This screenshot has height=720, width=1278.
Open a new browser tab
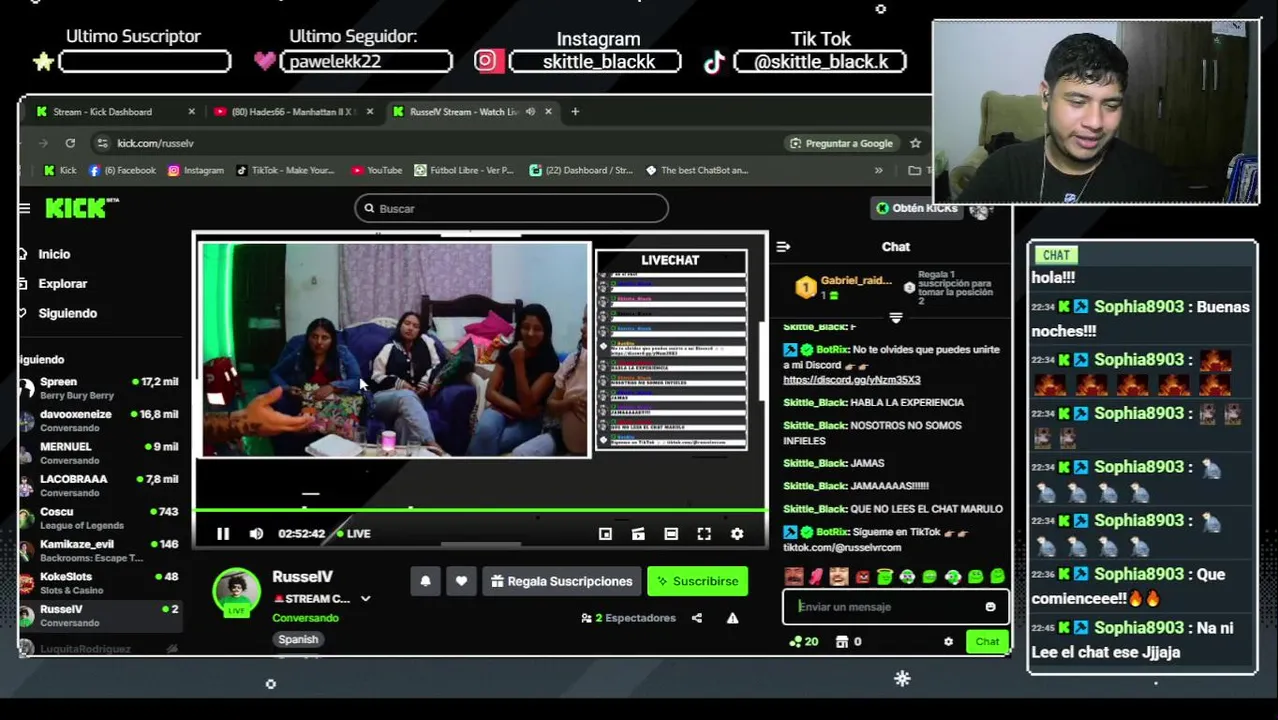[x=575, y=112]
